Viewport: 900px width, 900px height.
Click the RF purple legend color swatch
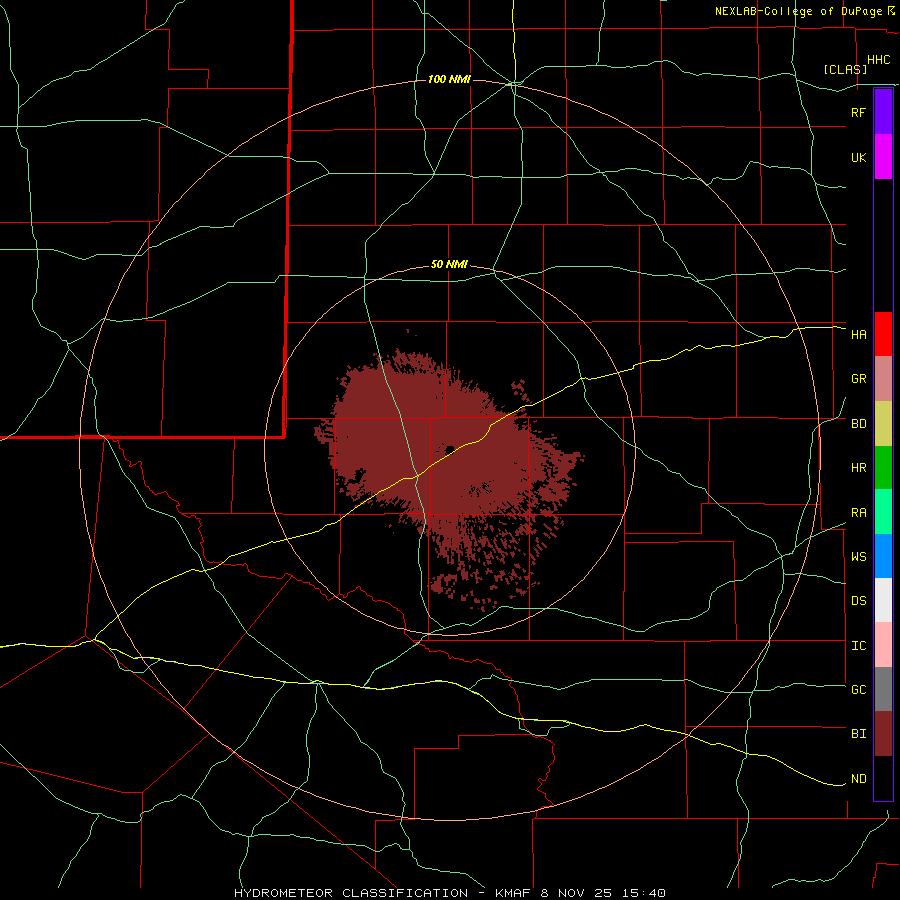point(883,112)
